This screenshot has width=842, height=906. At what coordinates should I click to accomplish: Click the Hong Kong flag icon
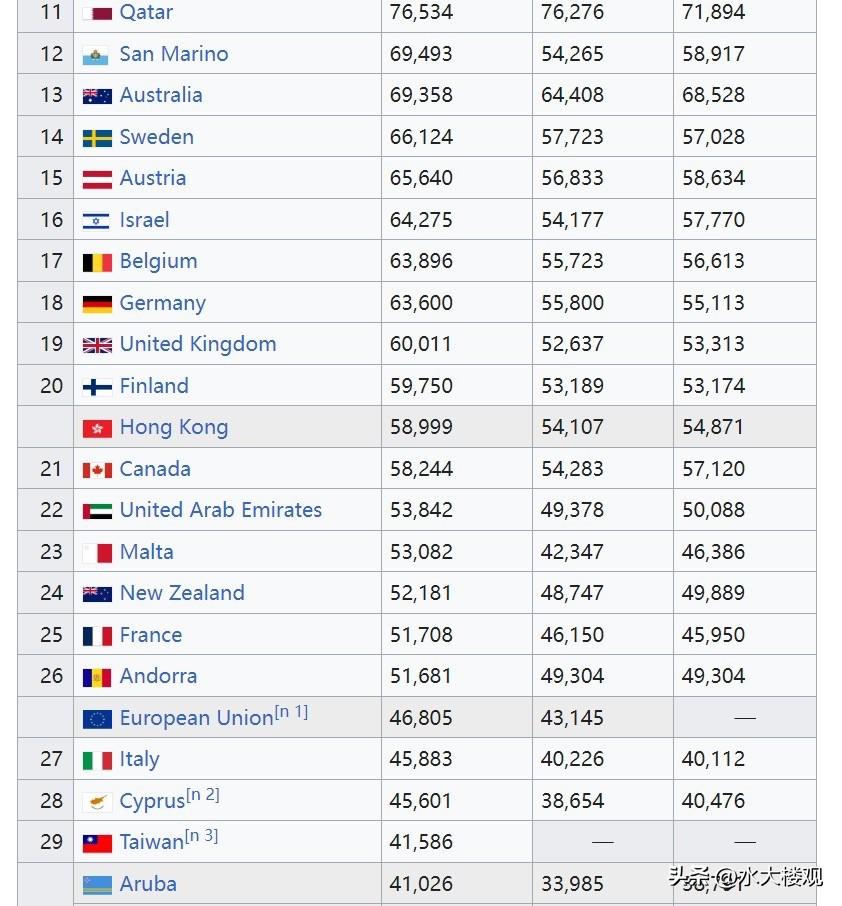(97, 428)
